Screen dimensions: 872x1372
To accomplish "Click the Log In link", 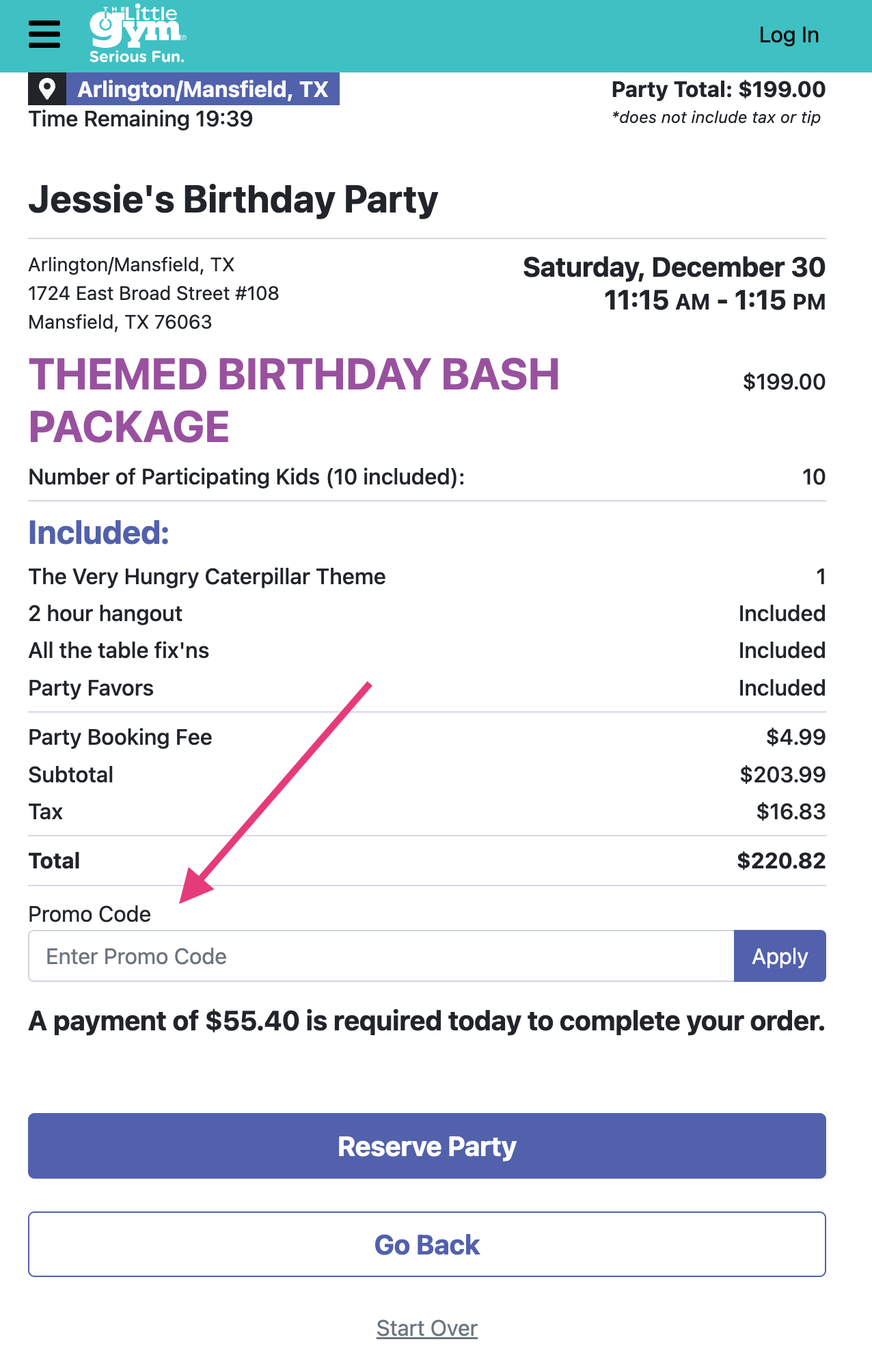I will [789, 35].
